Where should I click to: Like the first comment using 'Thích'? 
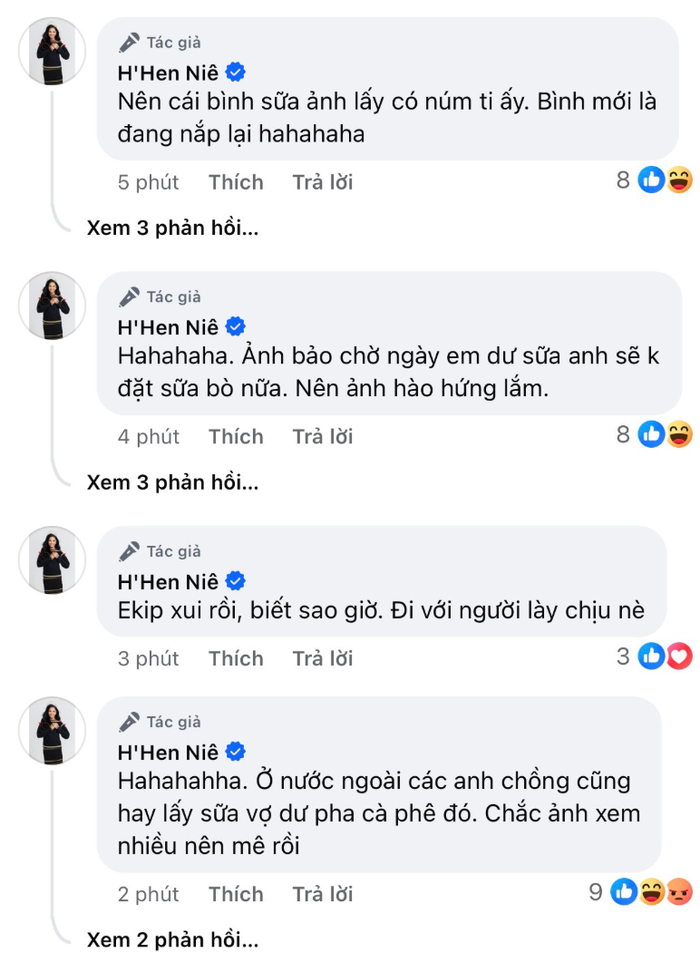click(236, 182)
